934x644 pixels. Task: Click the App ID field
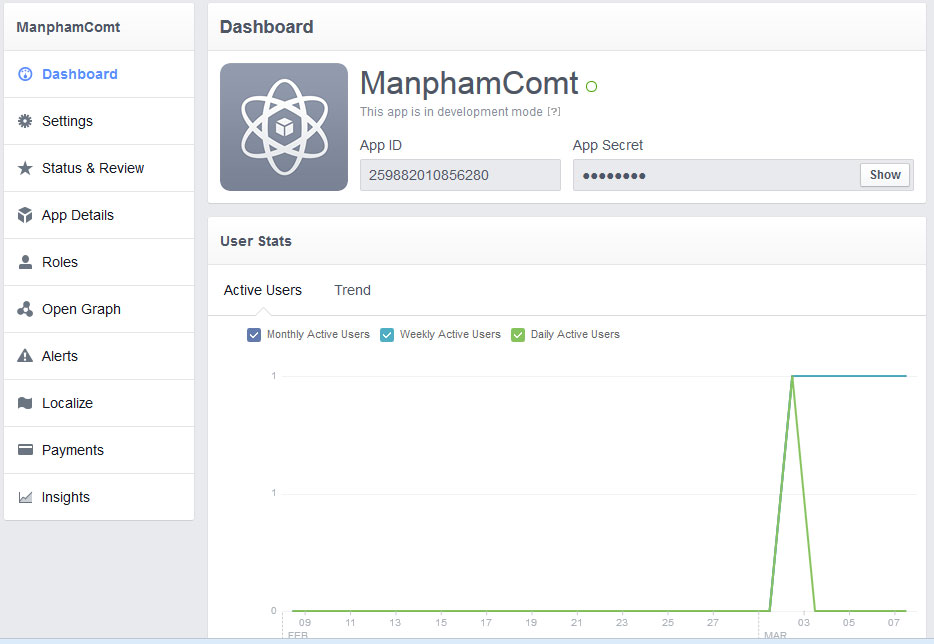(x=460, y=175)
